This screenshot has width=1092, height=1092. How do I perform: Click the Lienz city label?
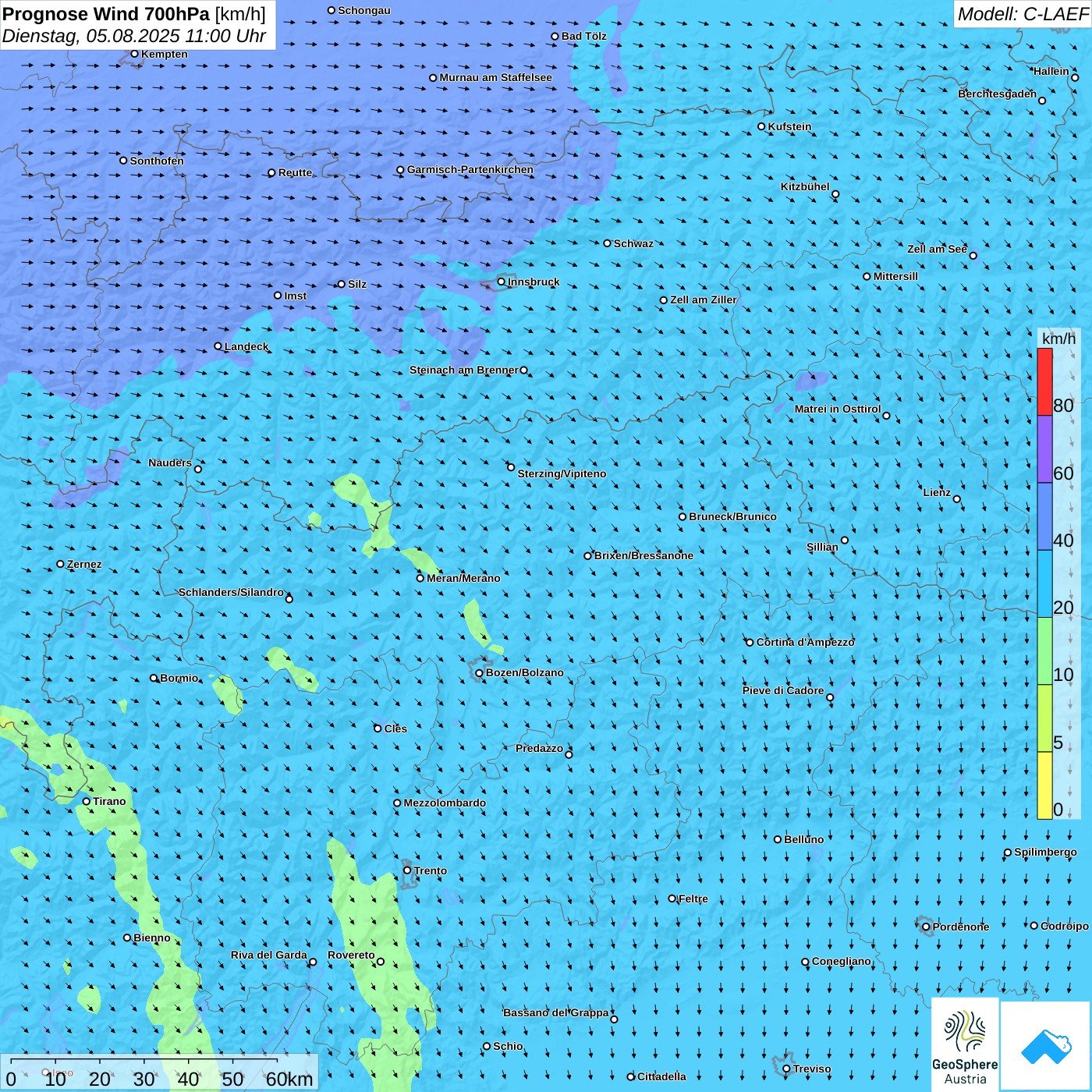pos(937,492)
